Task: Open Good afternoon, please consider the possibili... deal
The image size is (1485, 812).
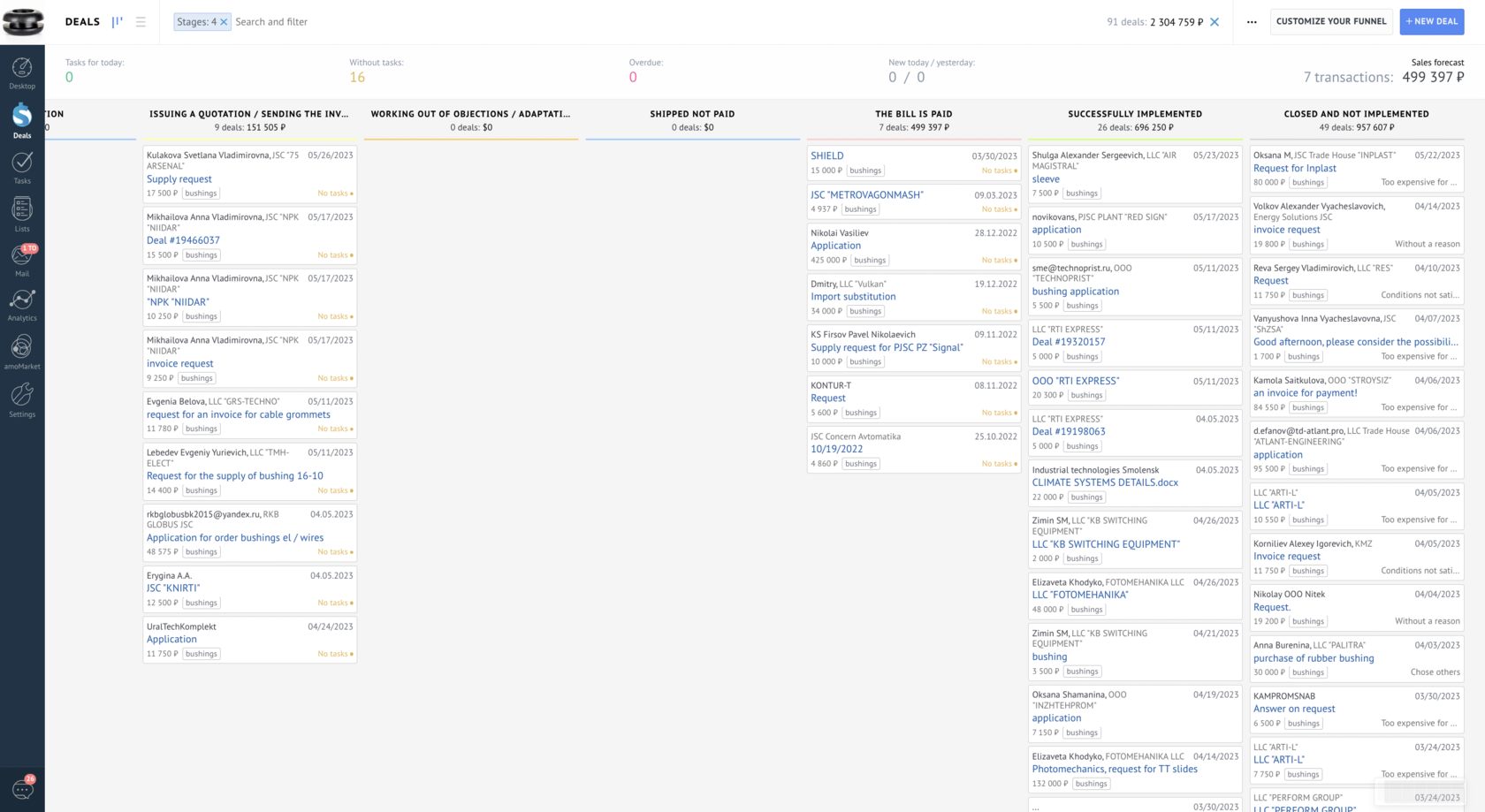Action: click(1356, 342)
